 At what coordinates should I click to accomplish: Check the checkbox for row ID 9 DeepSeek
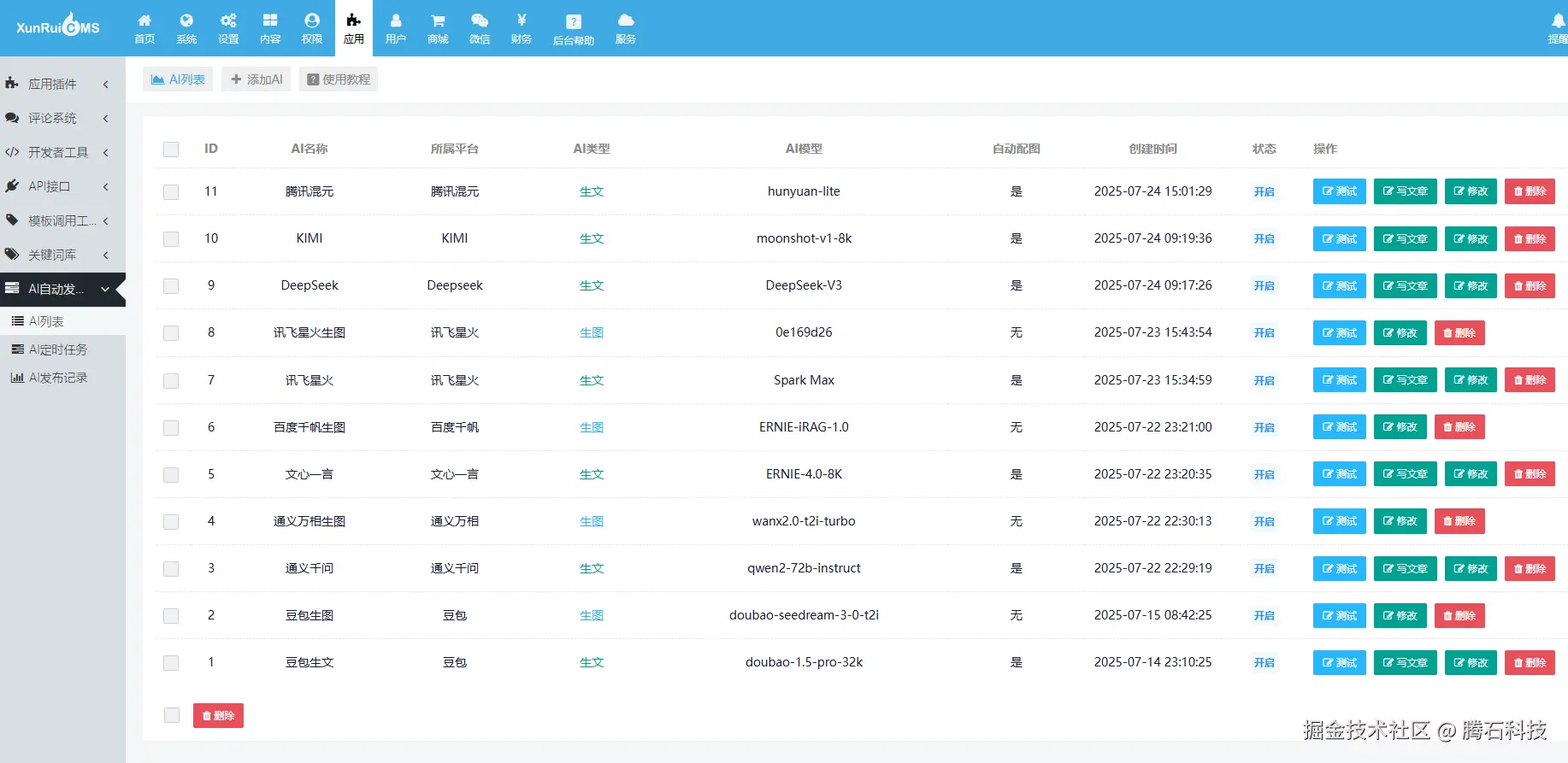tap(171, 286)
